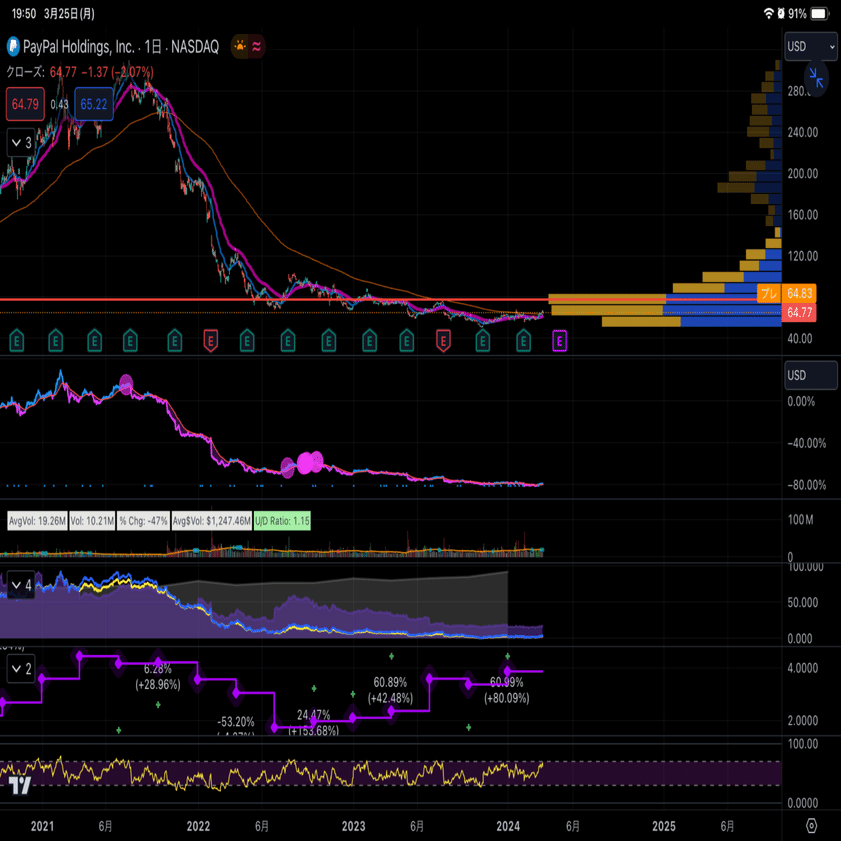Click the AvgVol: 19.26M label

click(x=38, y=521)
